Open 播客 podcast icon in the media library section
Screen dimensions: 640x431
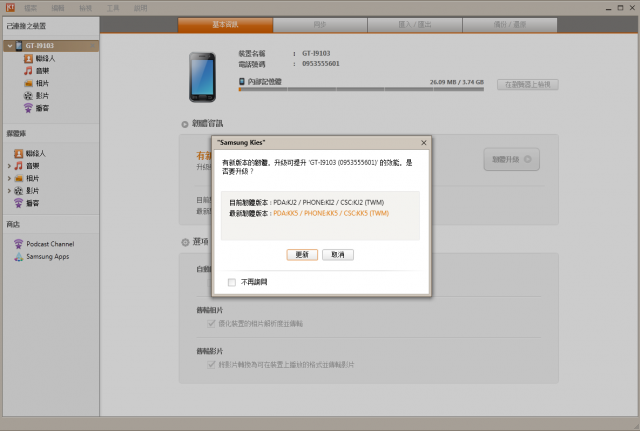pyautogui.click(x=18, y=203)
